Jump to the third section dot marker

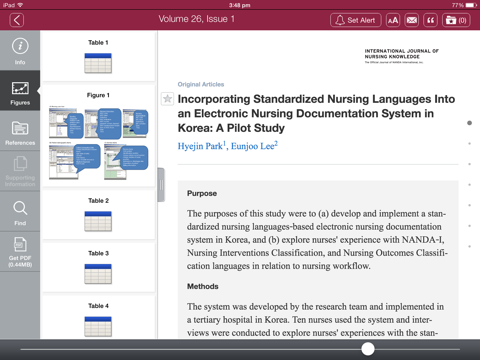click(469, 164)
